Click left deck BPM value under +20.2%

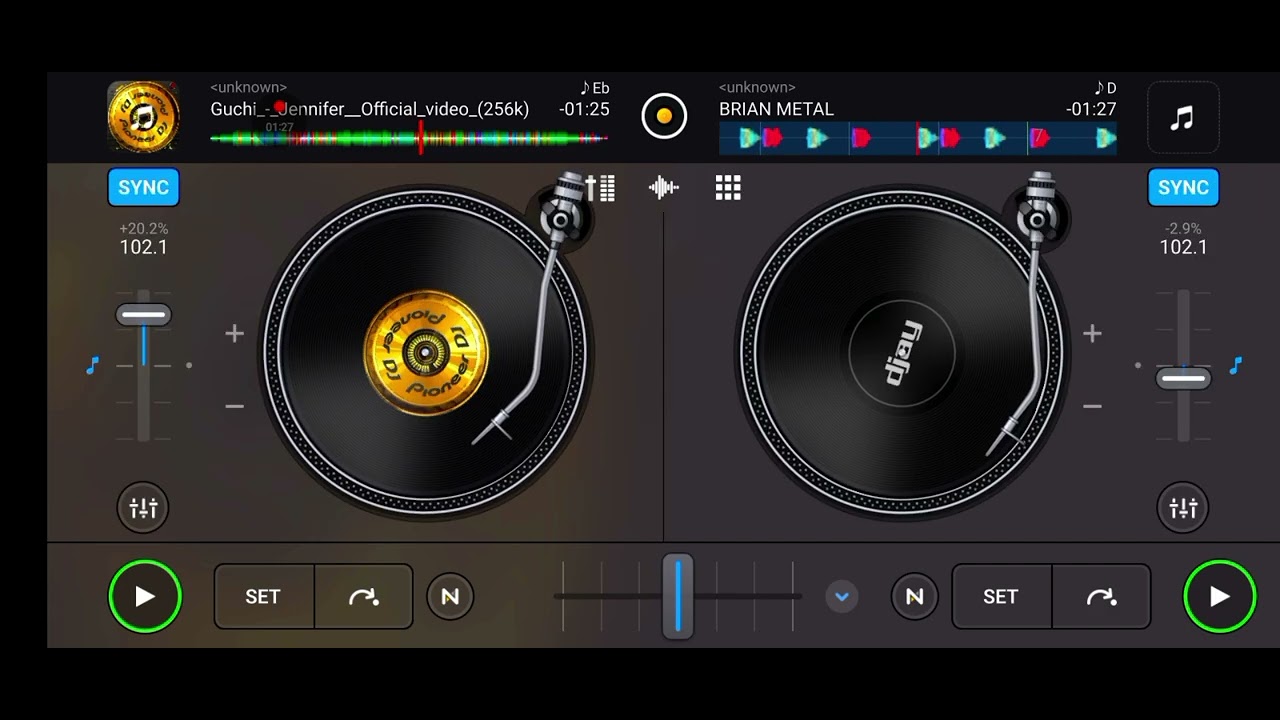143,247
